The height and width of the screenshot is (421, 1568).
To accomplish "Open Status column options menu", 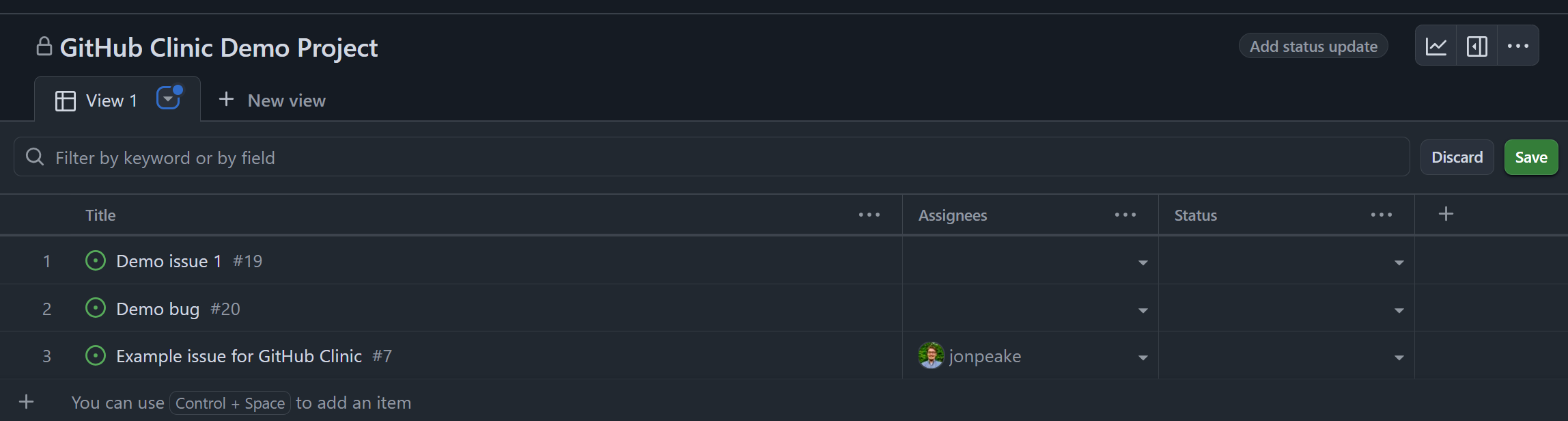I will coord(1381,215).
